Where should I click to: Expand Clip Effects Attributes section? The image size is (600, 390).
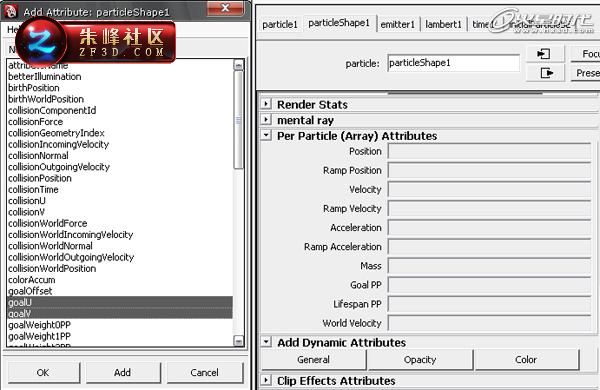click(x=266, y=380)
